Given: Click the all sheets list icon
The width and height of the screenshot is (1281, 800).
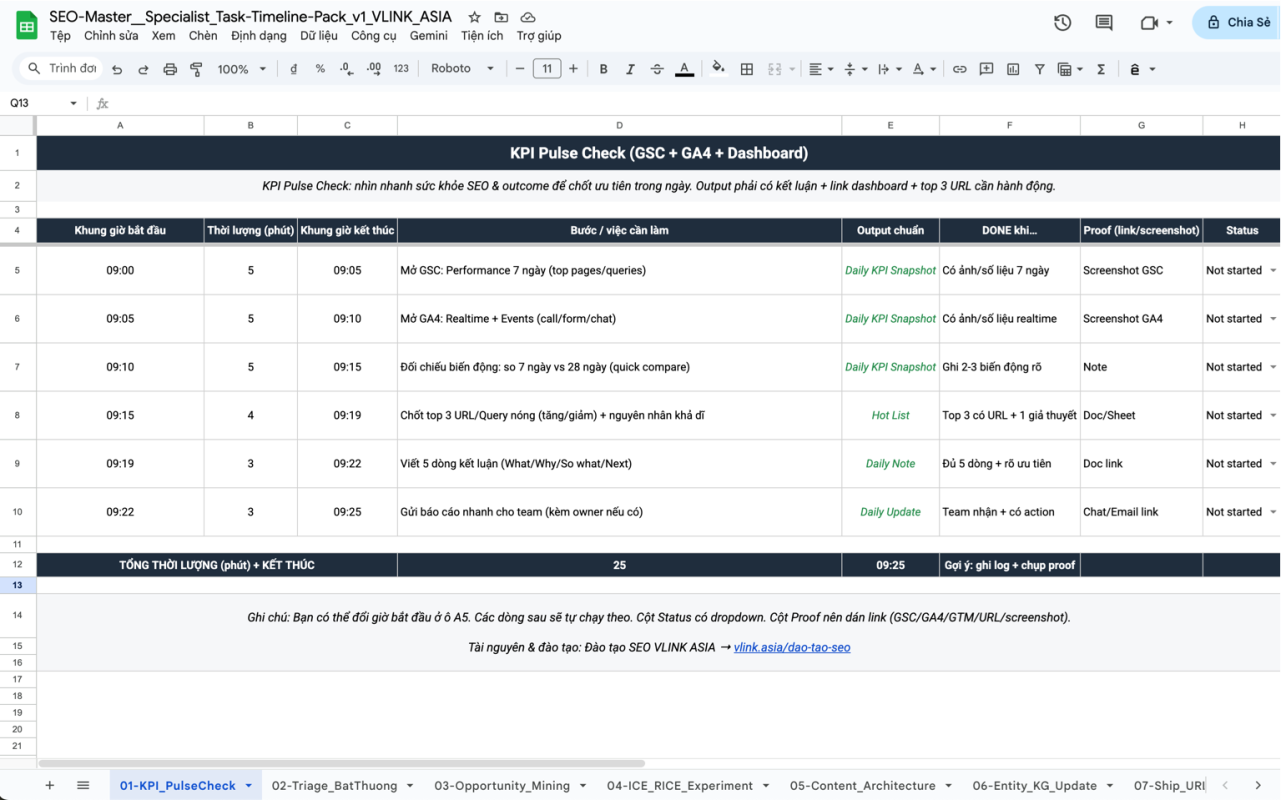Looking at the screenshot, I should point(83,785).
